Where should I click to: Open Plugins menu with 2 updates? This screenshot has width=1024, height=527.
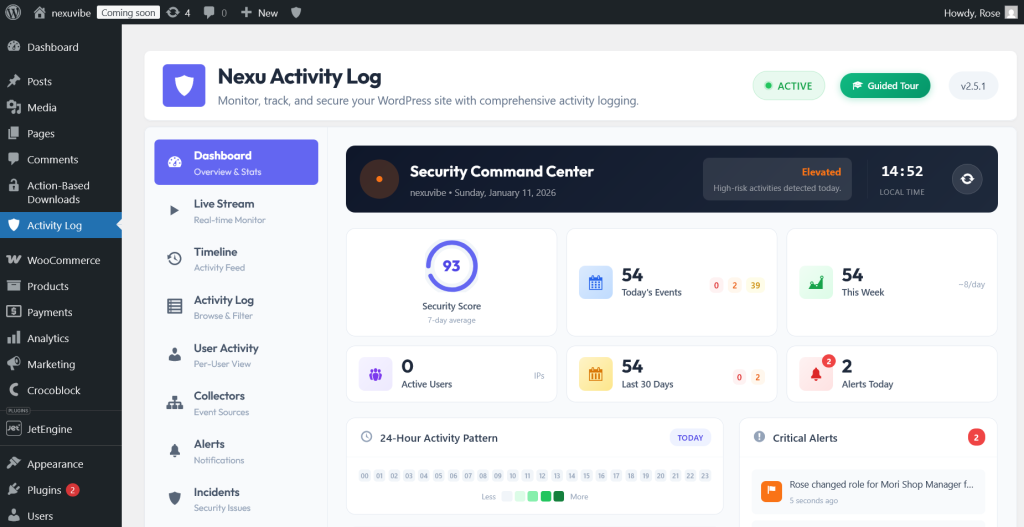pos(61,490)
